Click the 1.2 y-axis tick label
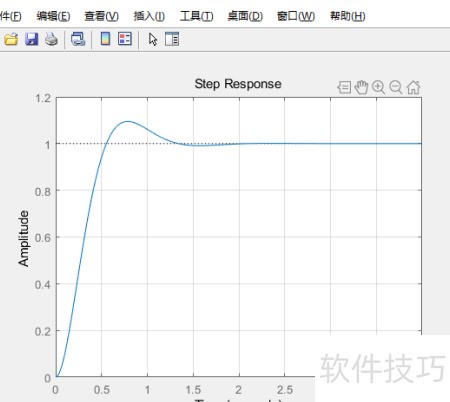Viewport: 450px width, 402px height. [x=43, y=98]
